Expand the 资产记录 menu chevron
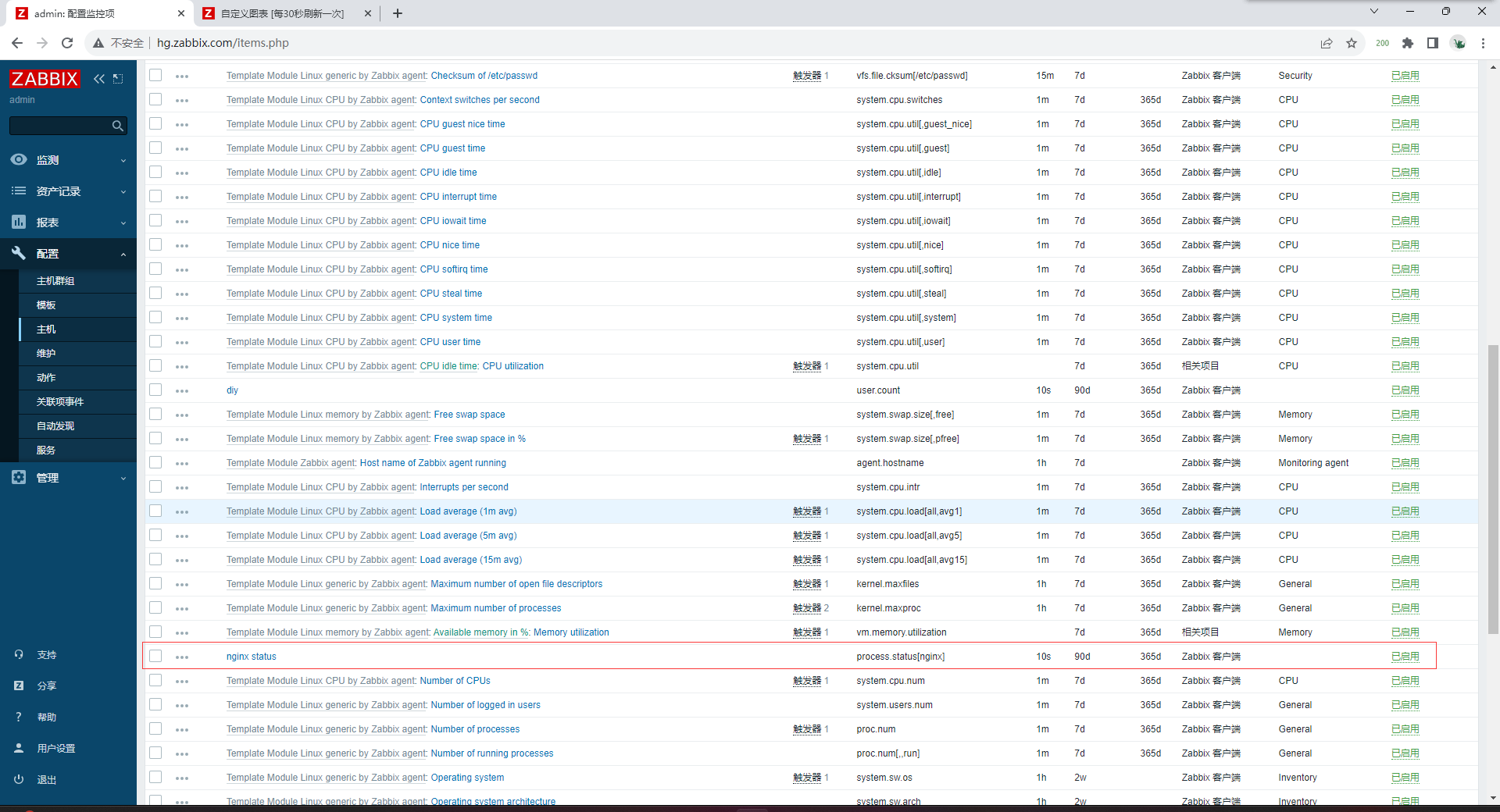Image resolution: width=1500 pixels, height=812 pixels. tap(123, 192)
